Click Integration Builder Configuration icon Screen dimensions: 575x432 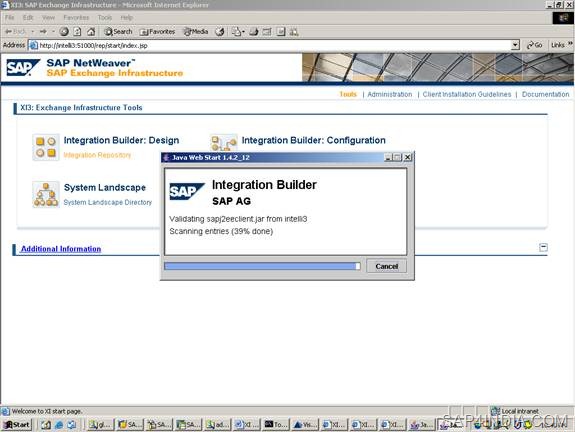(x=223, y=143)
